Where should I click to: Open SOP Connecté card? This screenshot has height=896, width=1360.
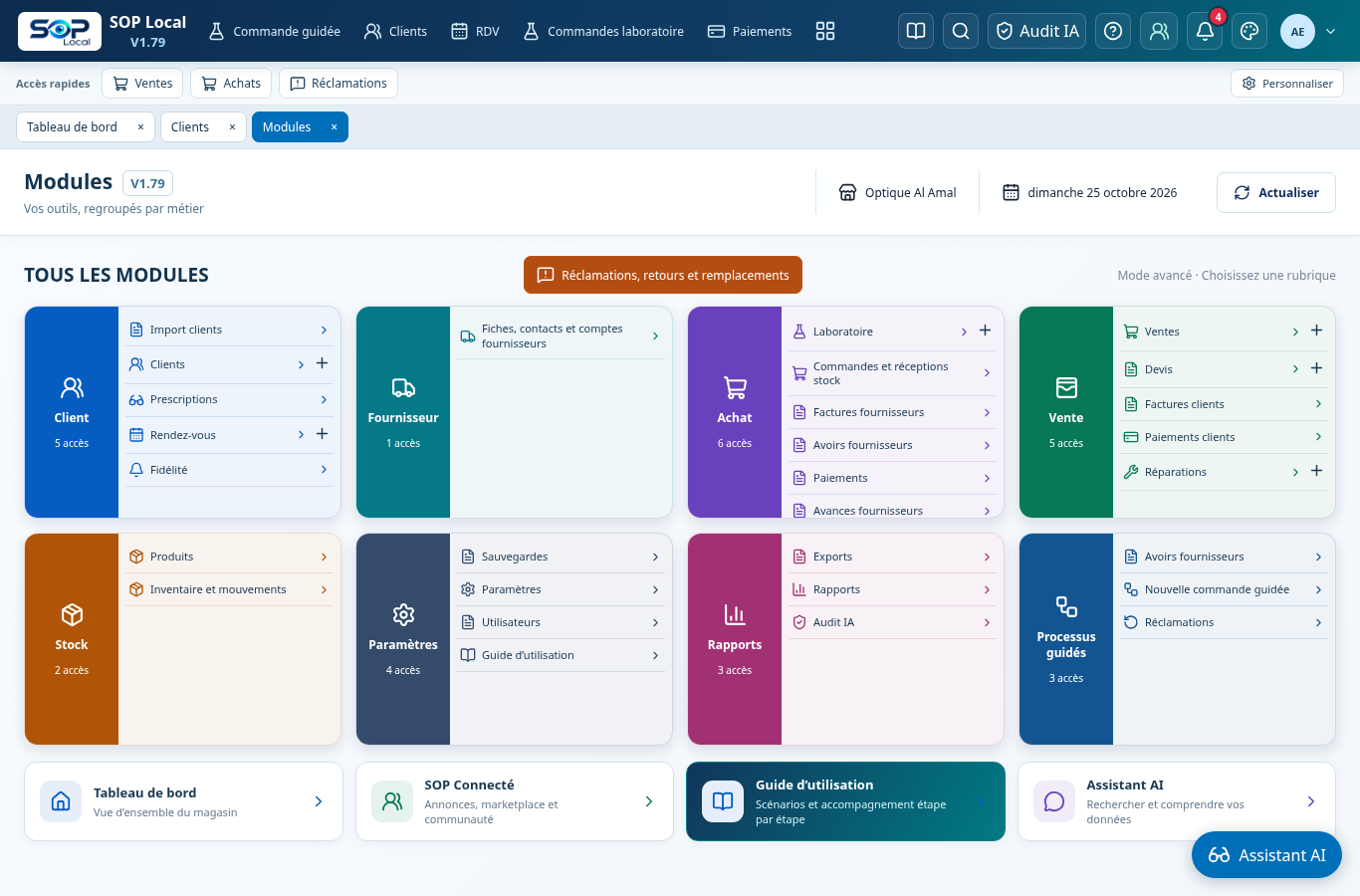pos(515,801)
